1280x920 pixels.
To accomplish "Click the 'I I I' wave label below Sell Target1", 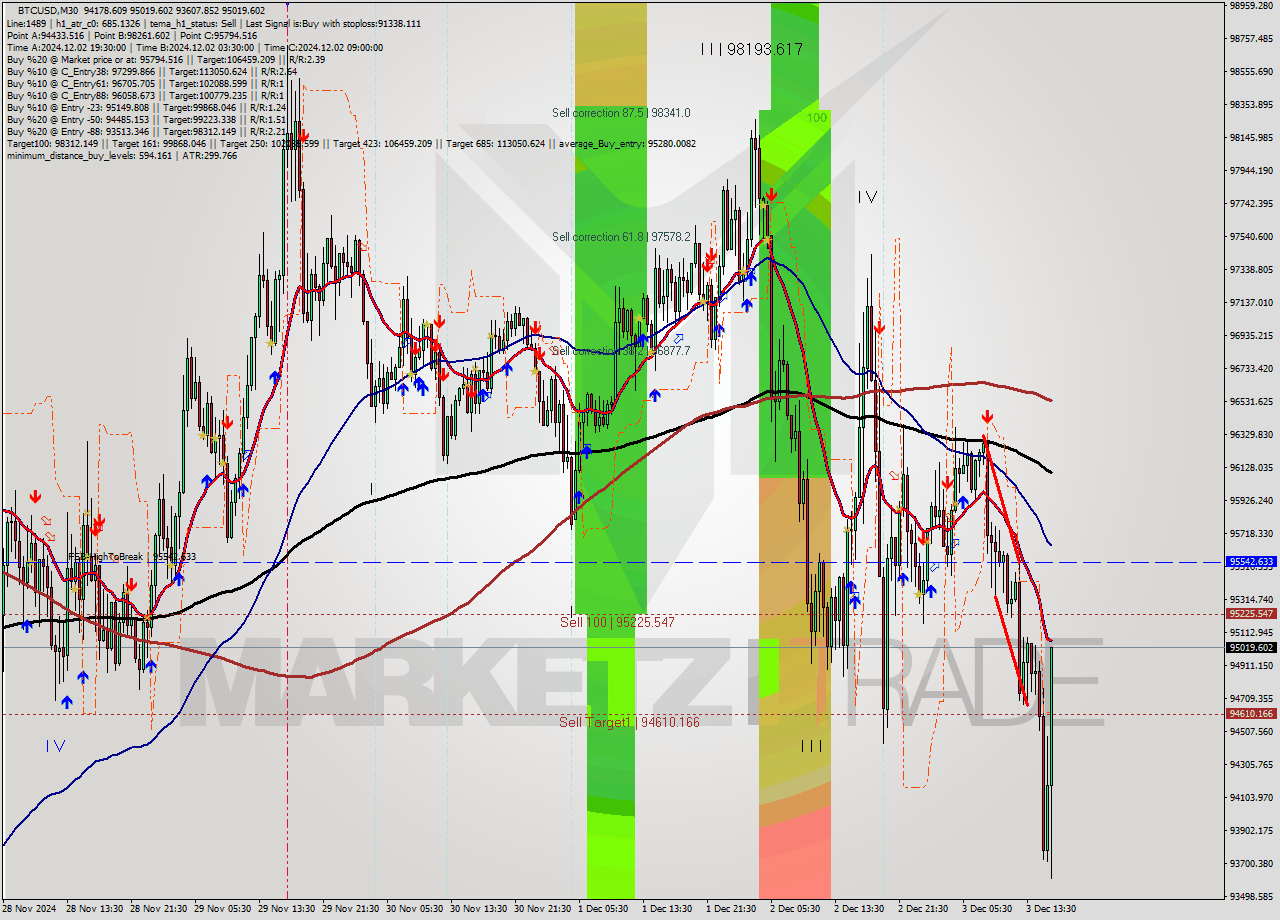I will point(811,745).
